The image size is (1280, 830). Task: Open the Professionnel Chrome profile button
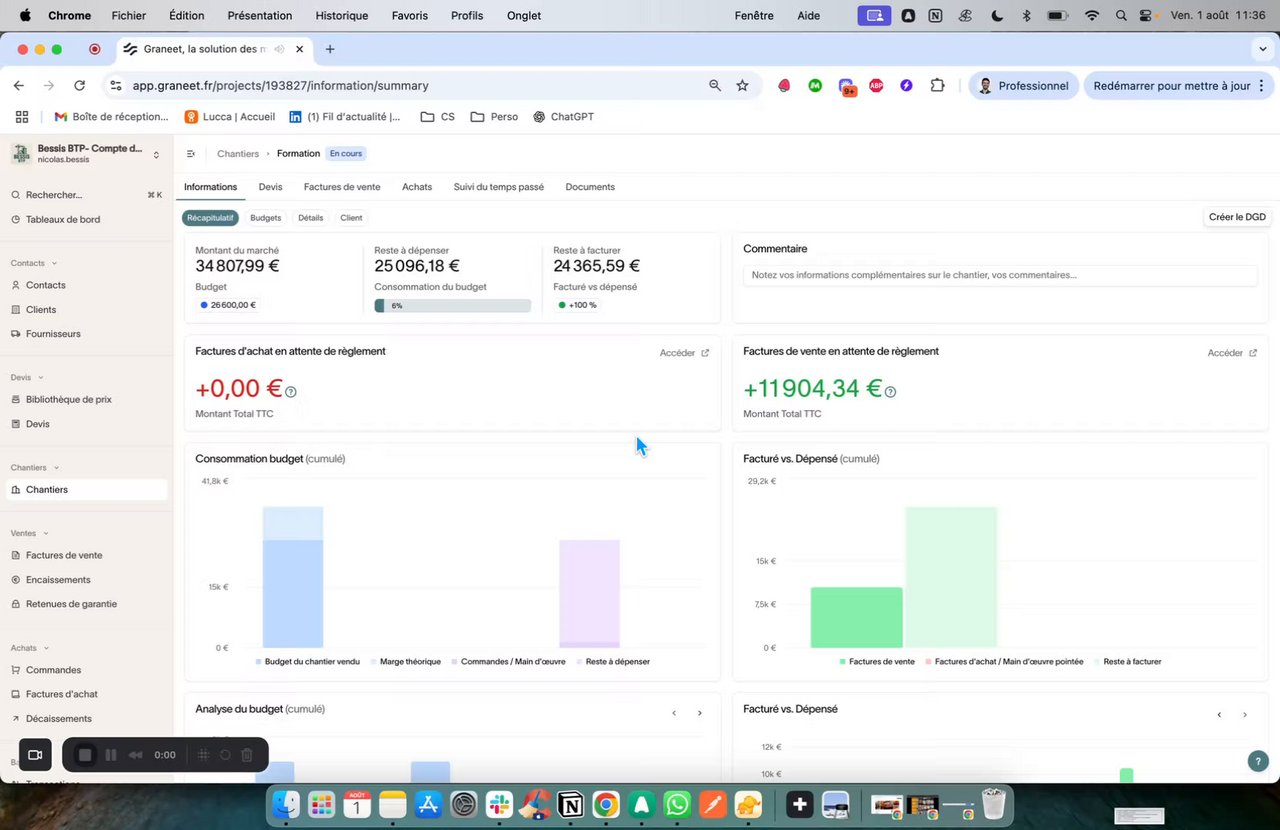(x=1023, y=86)
